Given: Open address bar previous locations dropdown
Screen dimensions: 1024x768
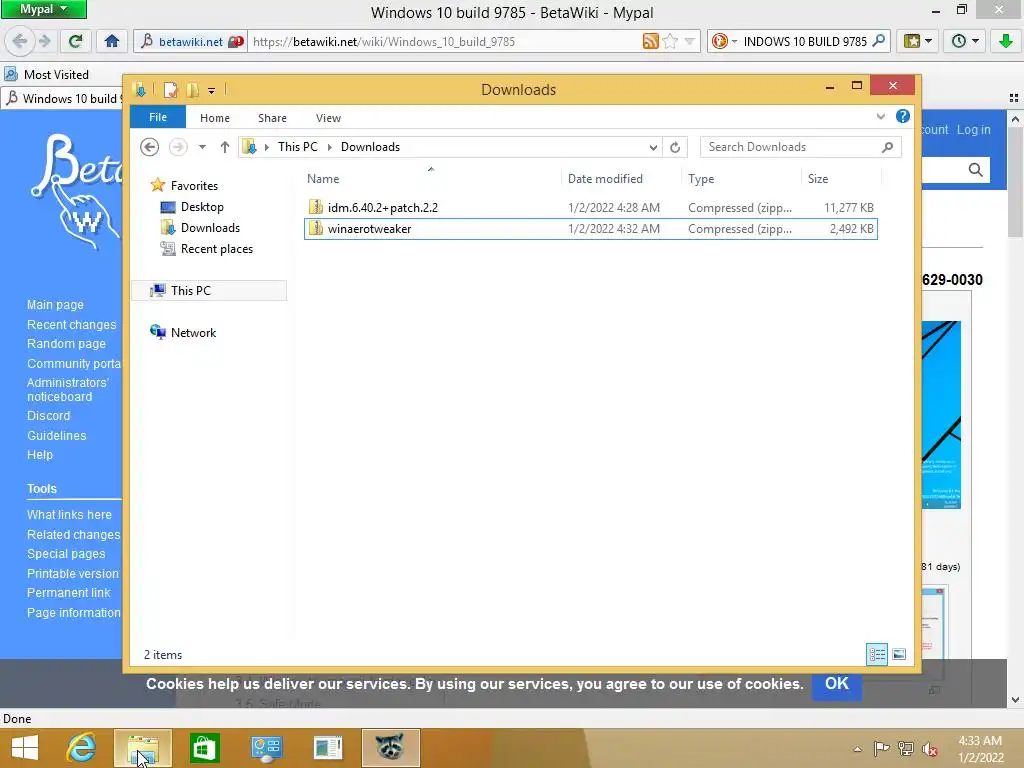Looking at the screenshot, I should [x=652, y=147].
